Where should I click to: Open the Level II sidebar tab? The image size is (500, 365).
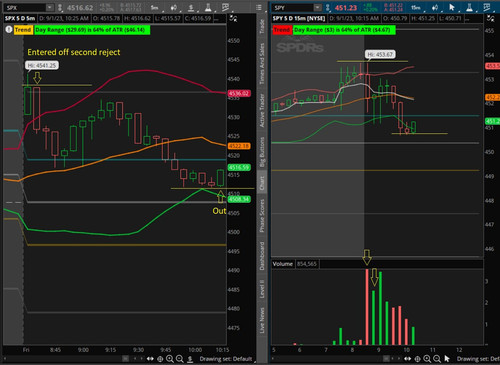262,289
